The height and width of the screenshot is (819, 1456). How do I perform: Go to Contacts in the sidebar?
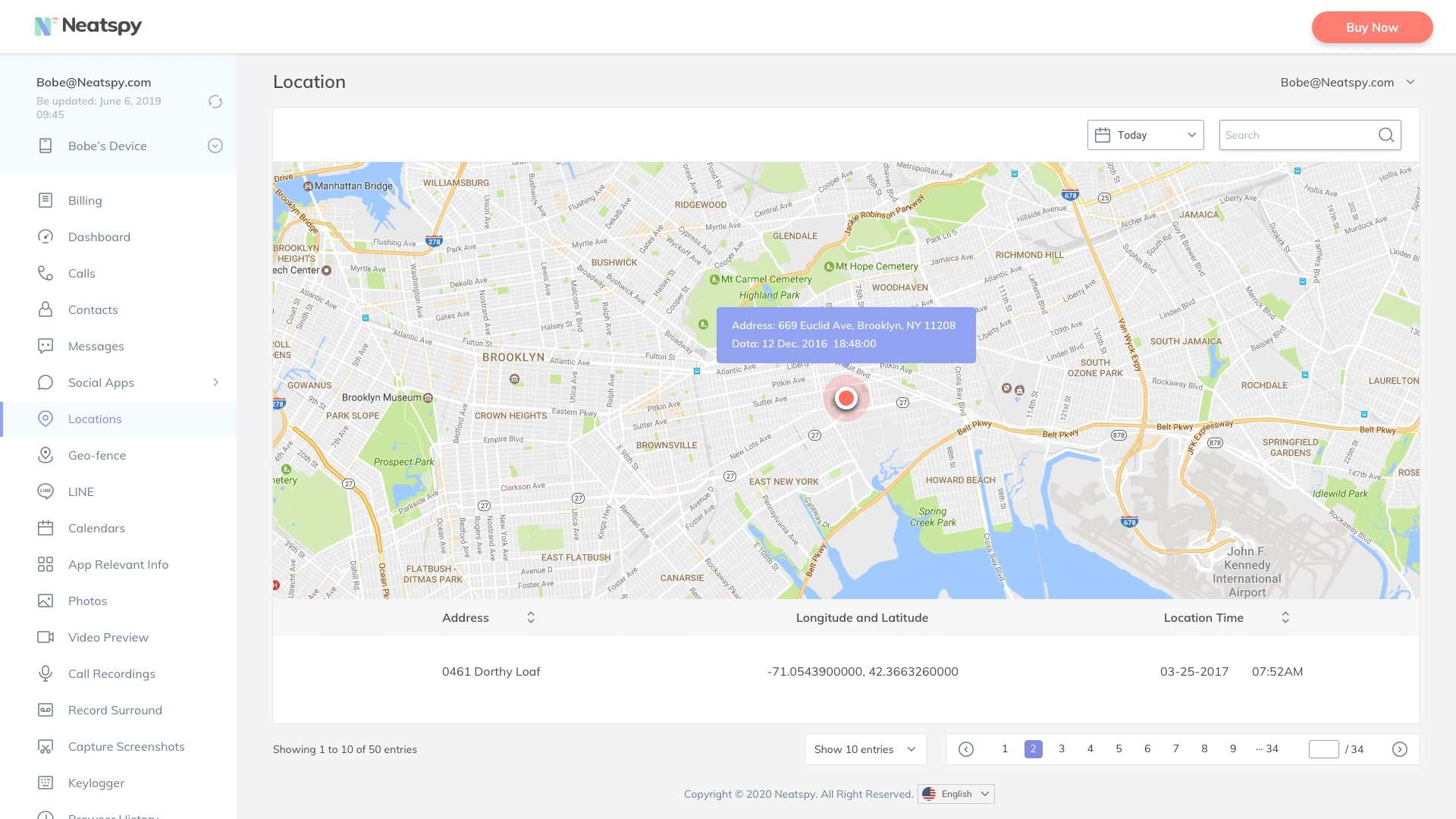click(x=93, y=309)
